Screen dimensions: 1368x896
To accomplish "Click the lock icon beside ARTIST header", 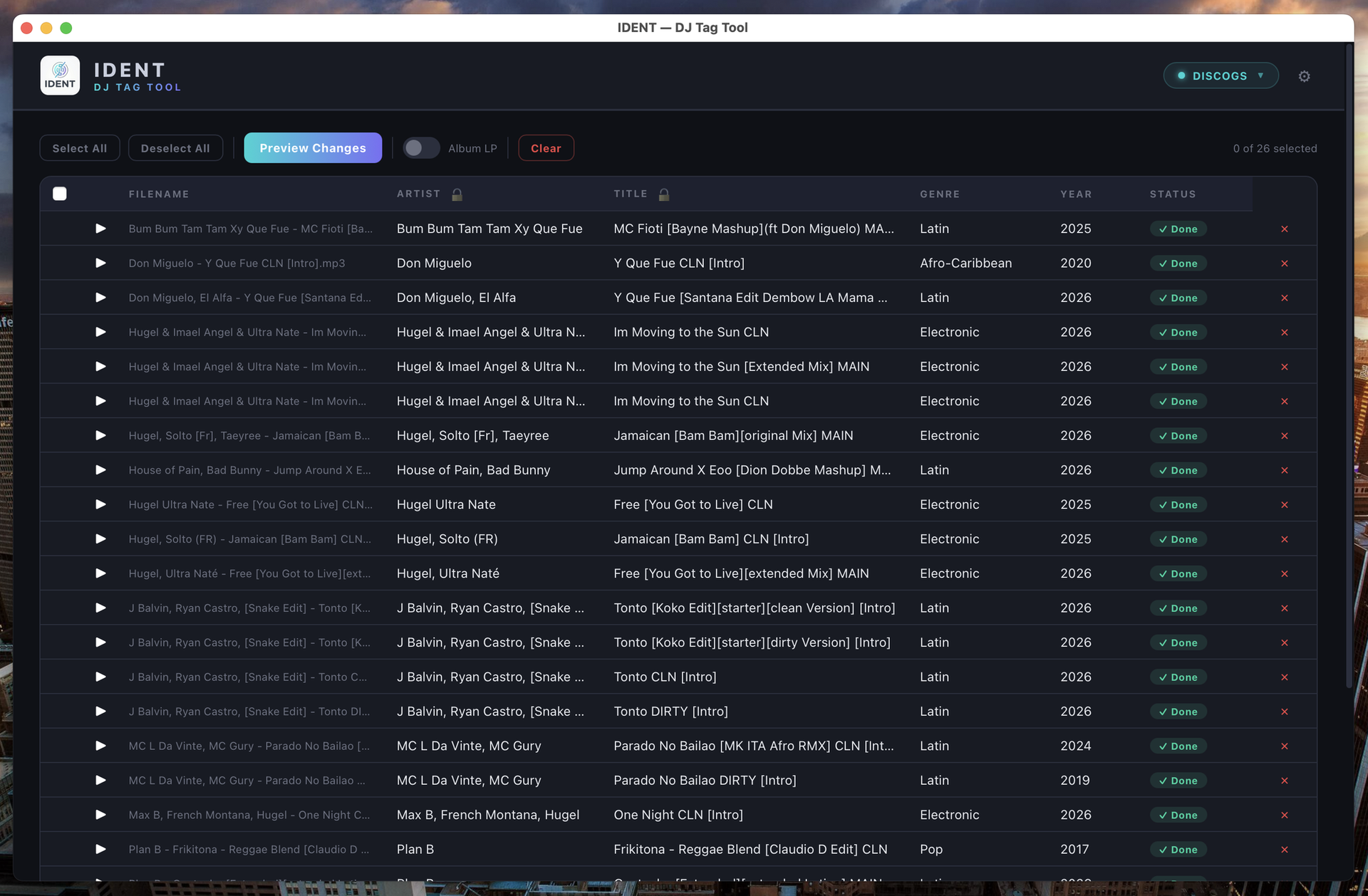I will 457,194.
